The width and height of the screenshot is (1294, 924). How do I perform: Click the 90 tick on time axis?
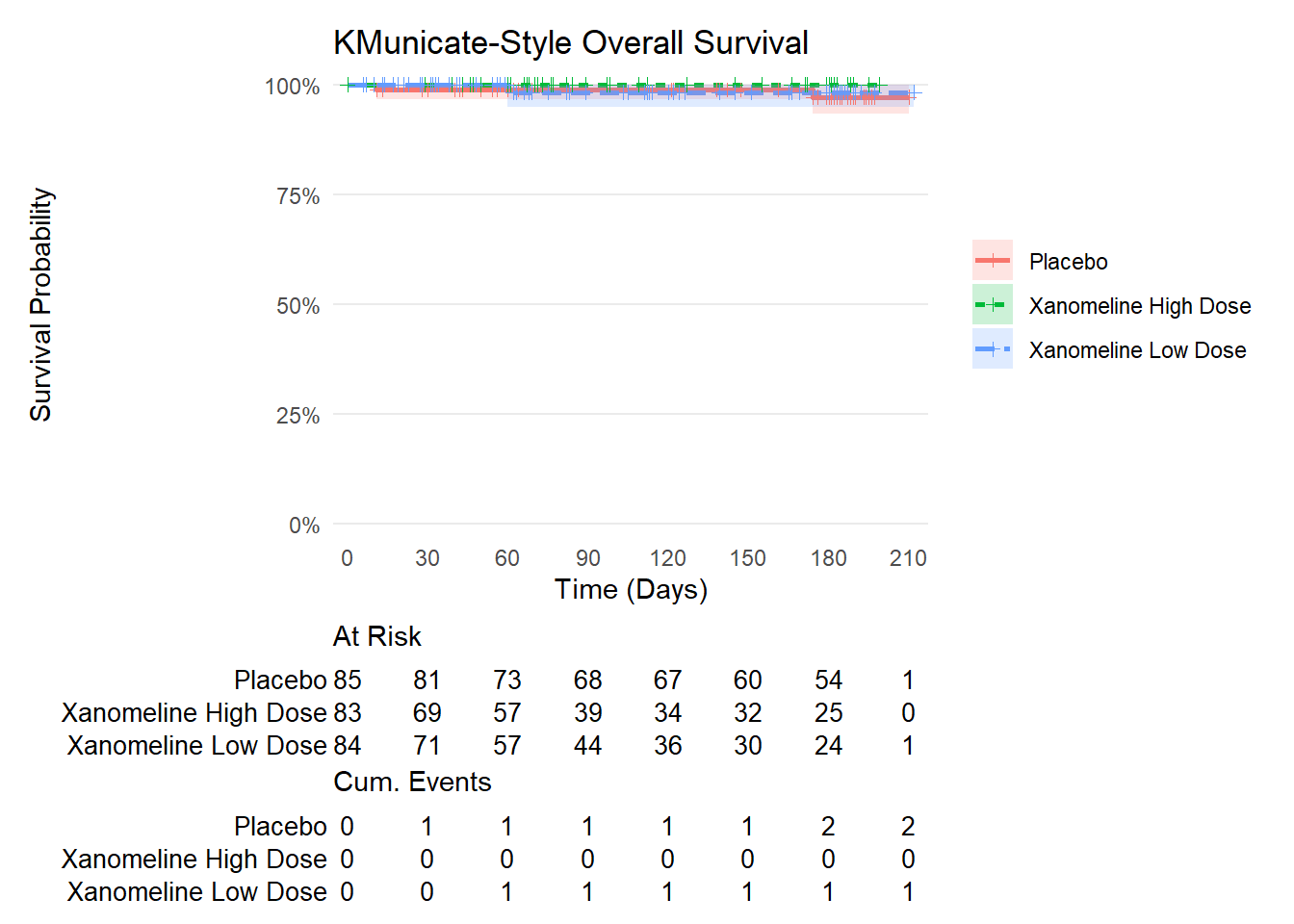(x=587, y=558)
